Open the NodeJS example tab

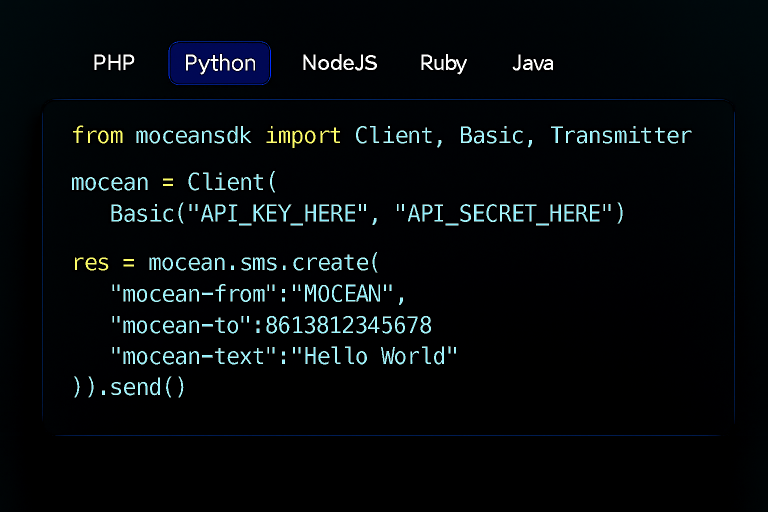pos(339,63)
